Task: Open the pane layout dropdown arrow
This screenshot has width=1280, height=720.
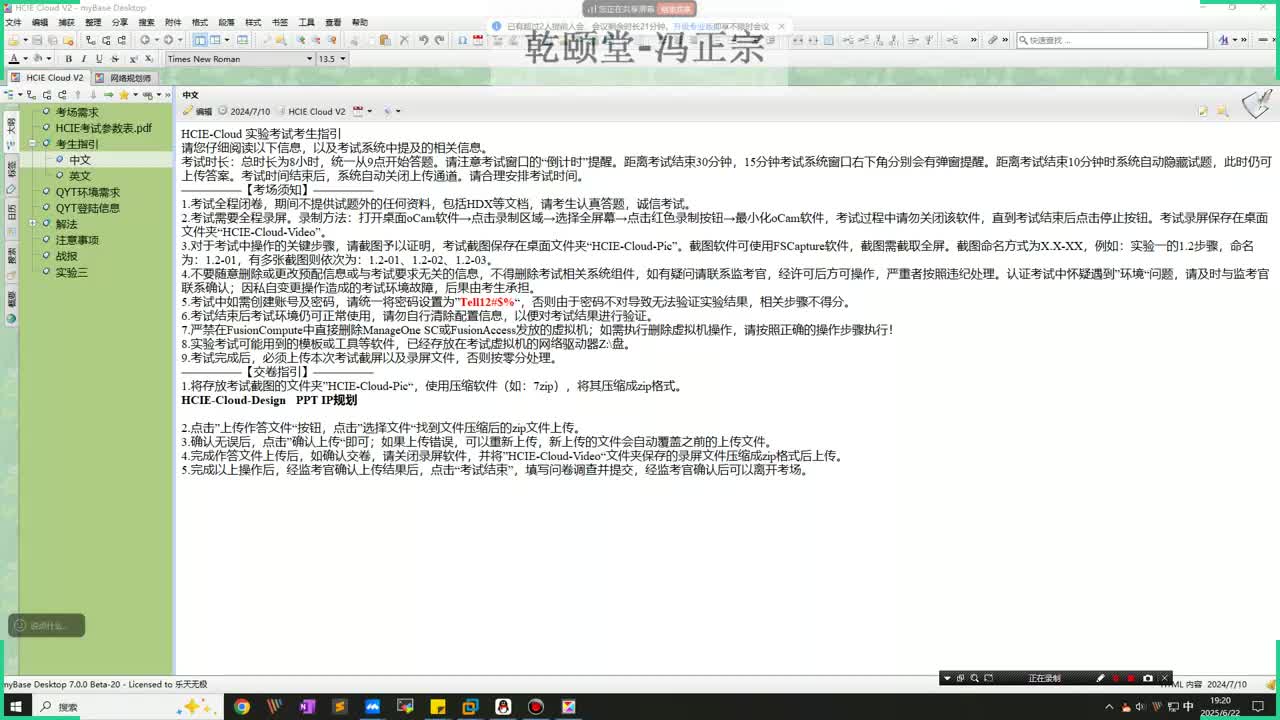Action: [227, 40]
